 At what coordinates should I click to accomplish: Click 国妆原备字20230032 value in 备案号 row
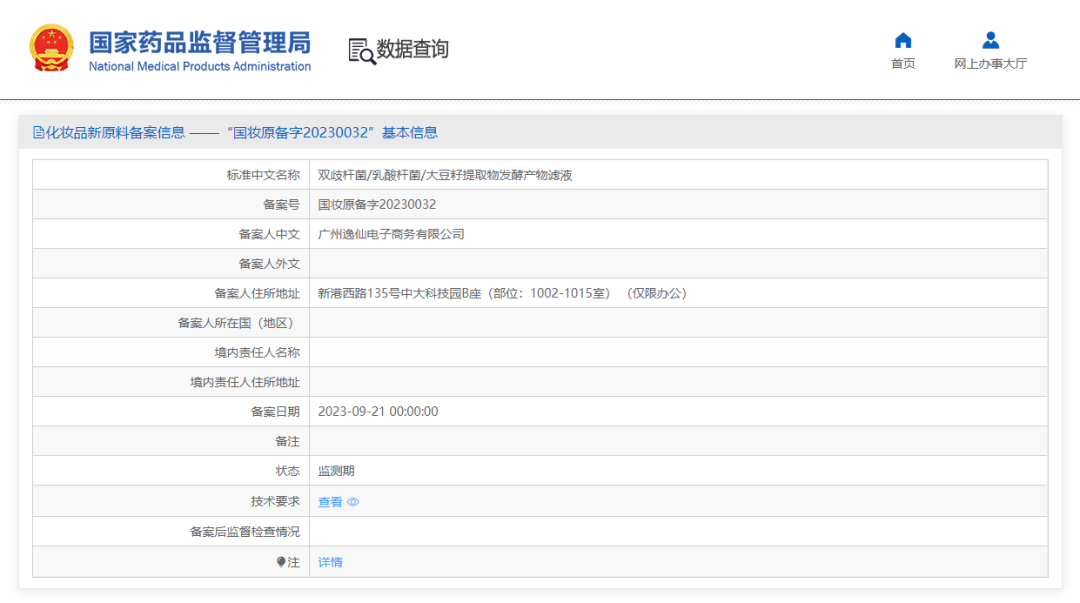pos(377,205)
